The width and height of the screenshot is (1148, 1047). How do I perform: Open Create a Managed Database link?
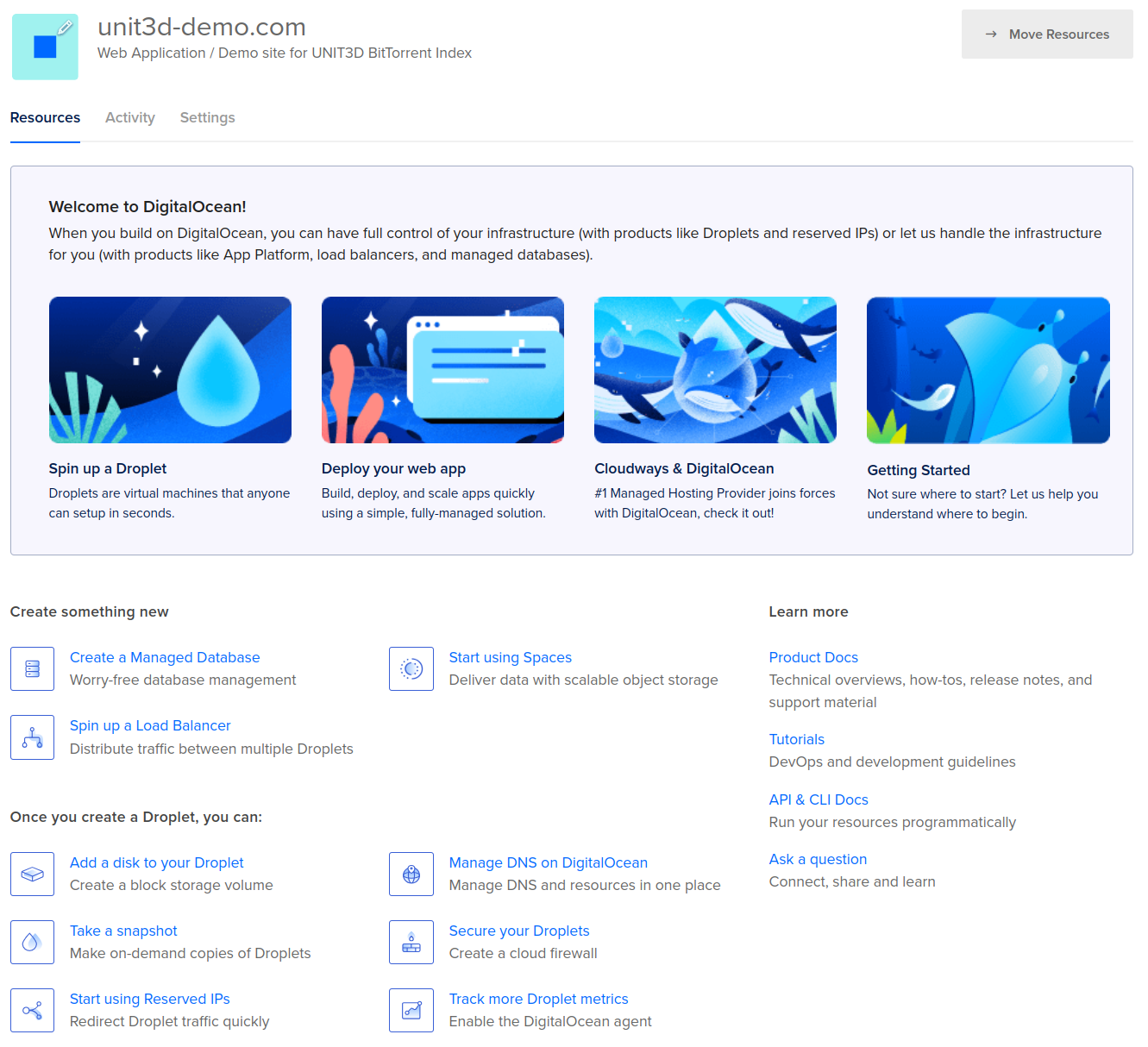[x=165, y=657]
